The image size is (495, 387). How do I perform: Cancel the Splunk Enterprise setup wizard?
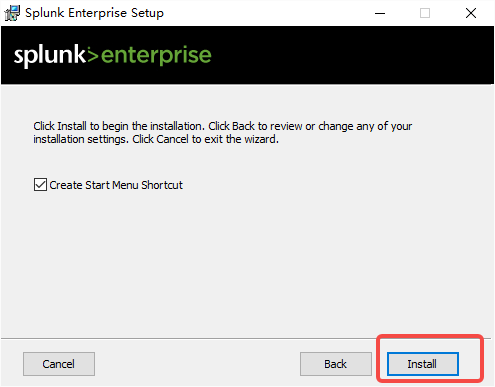(x=59, y=364)
